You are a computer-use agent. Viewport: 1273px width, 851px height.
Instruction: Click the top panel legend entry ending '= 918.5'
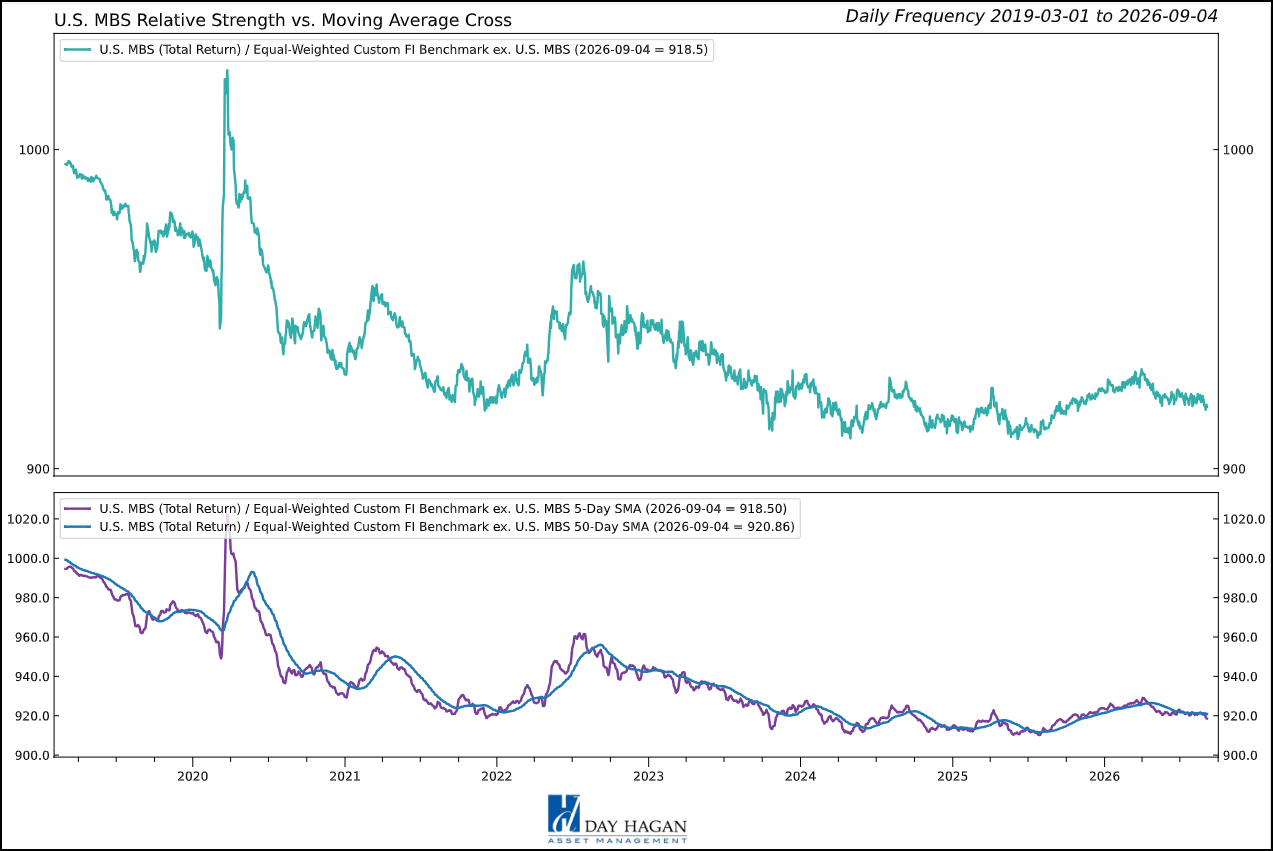pyautogui.click(x=405, y=49)
